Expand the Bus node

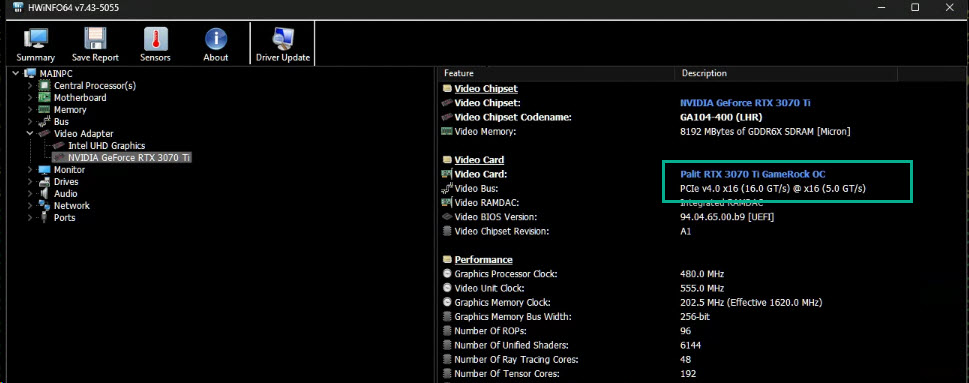[x=30, y=122]
